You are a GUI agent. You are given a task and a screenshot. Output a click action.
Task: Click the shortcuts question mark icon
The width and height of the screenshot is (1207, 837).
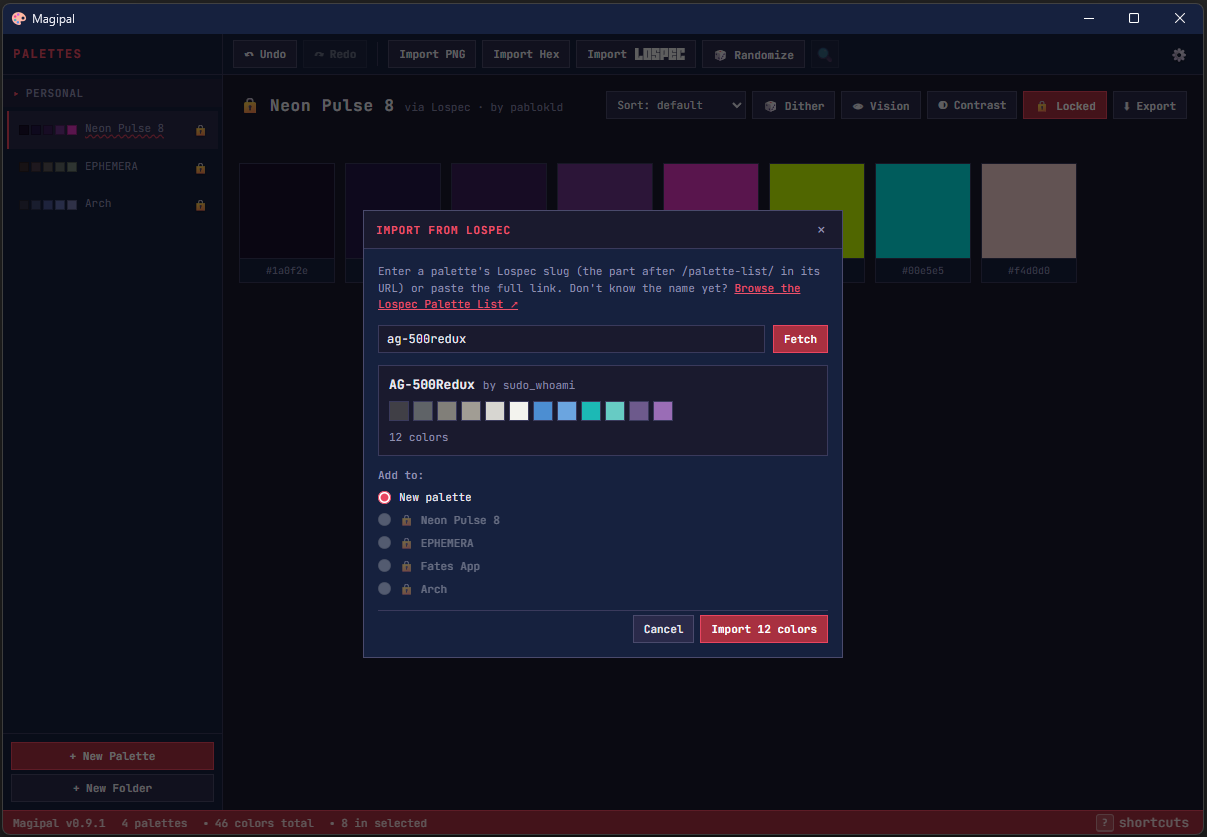click(1104, 823)
